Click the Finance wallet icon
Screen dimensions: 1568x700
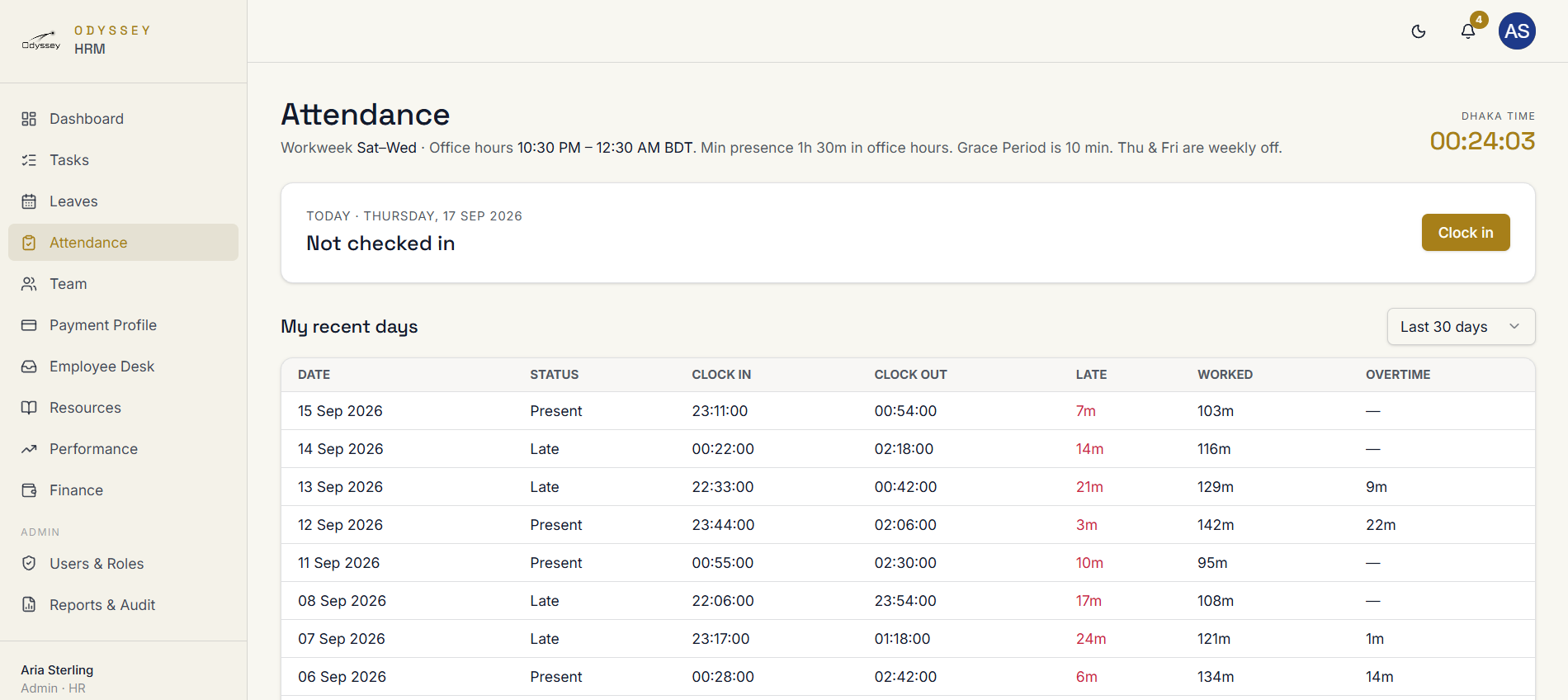[29, 490]
